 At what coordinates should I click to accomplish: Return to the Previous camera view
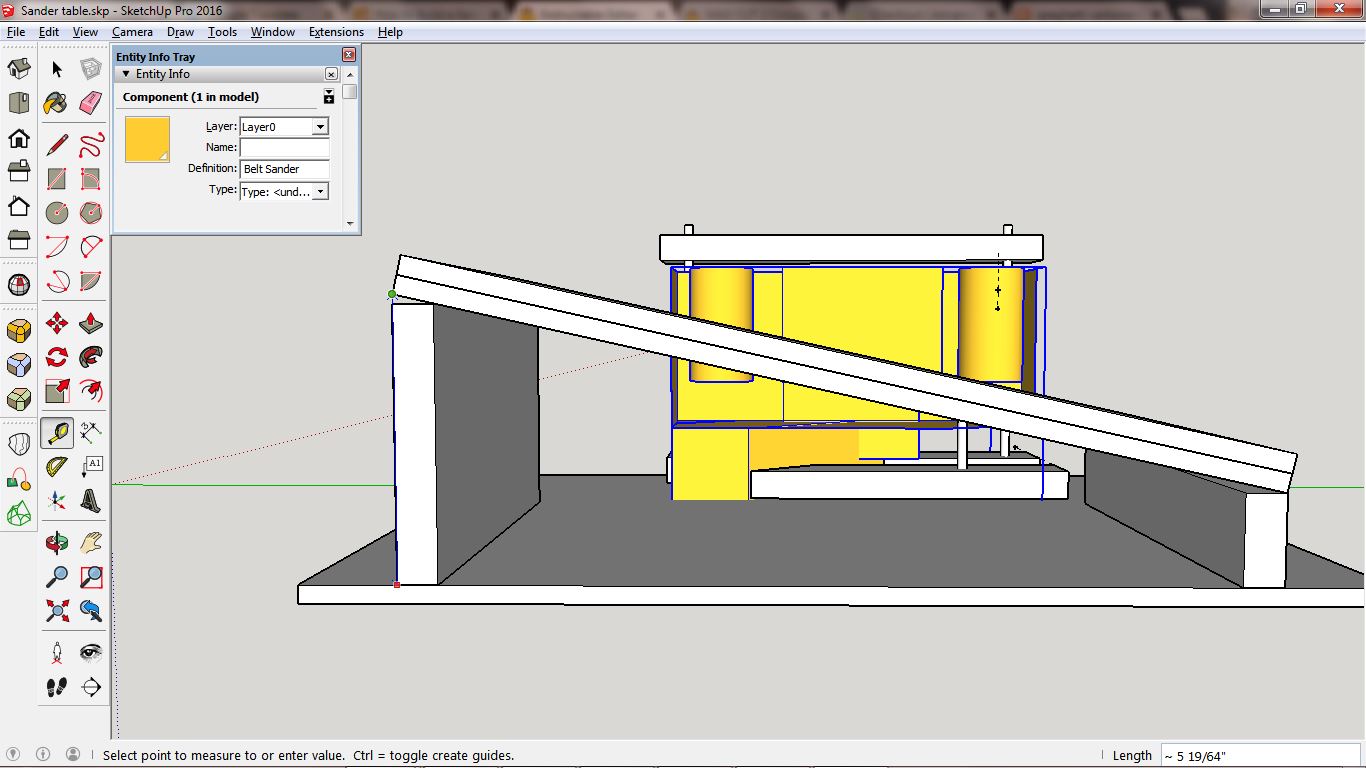point(91,611)
